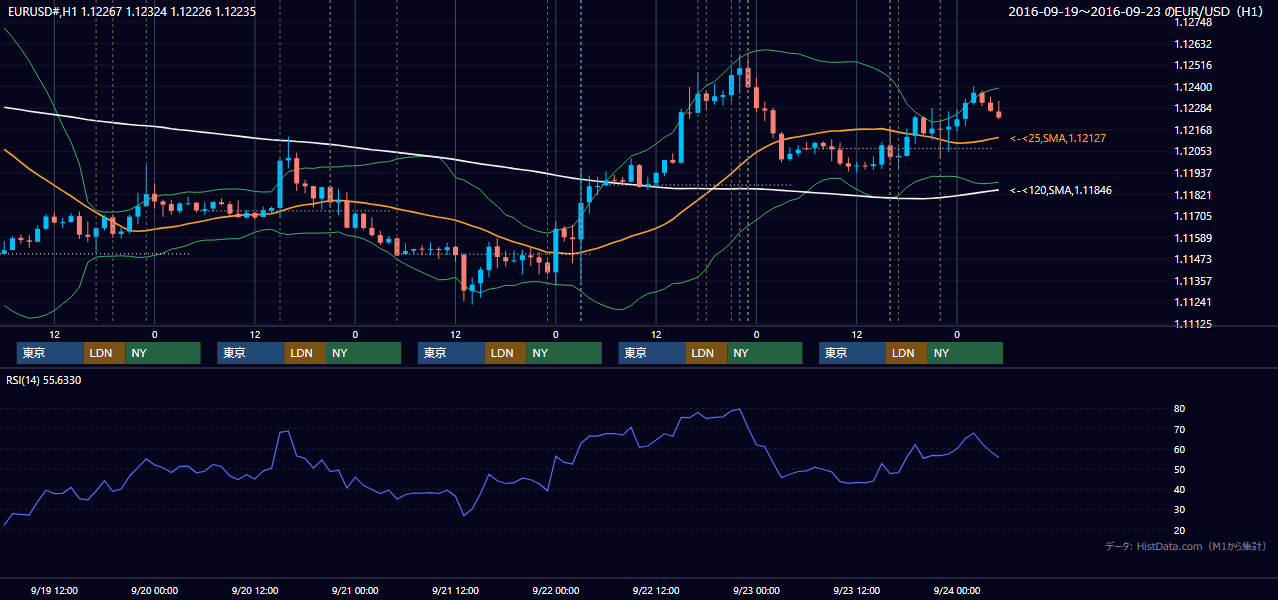Click price axis label 1.11357
1278x600 pixels.
coord(1194,281)
